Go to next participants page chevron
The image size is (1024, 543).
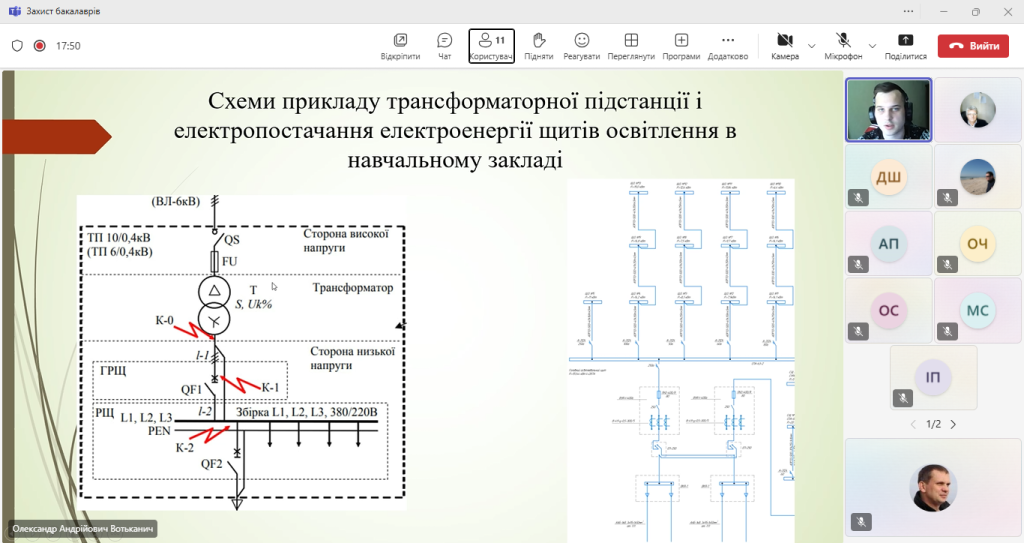coord(953,424)
